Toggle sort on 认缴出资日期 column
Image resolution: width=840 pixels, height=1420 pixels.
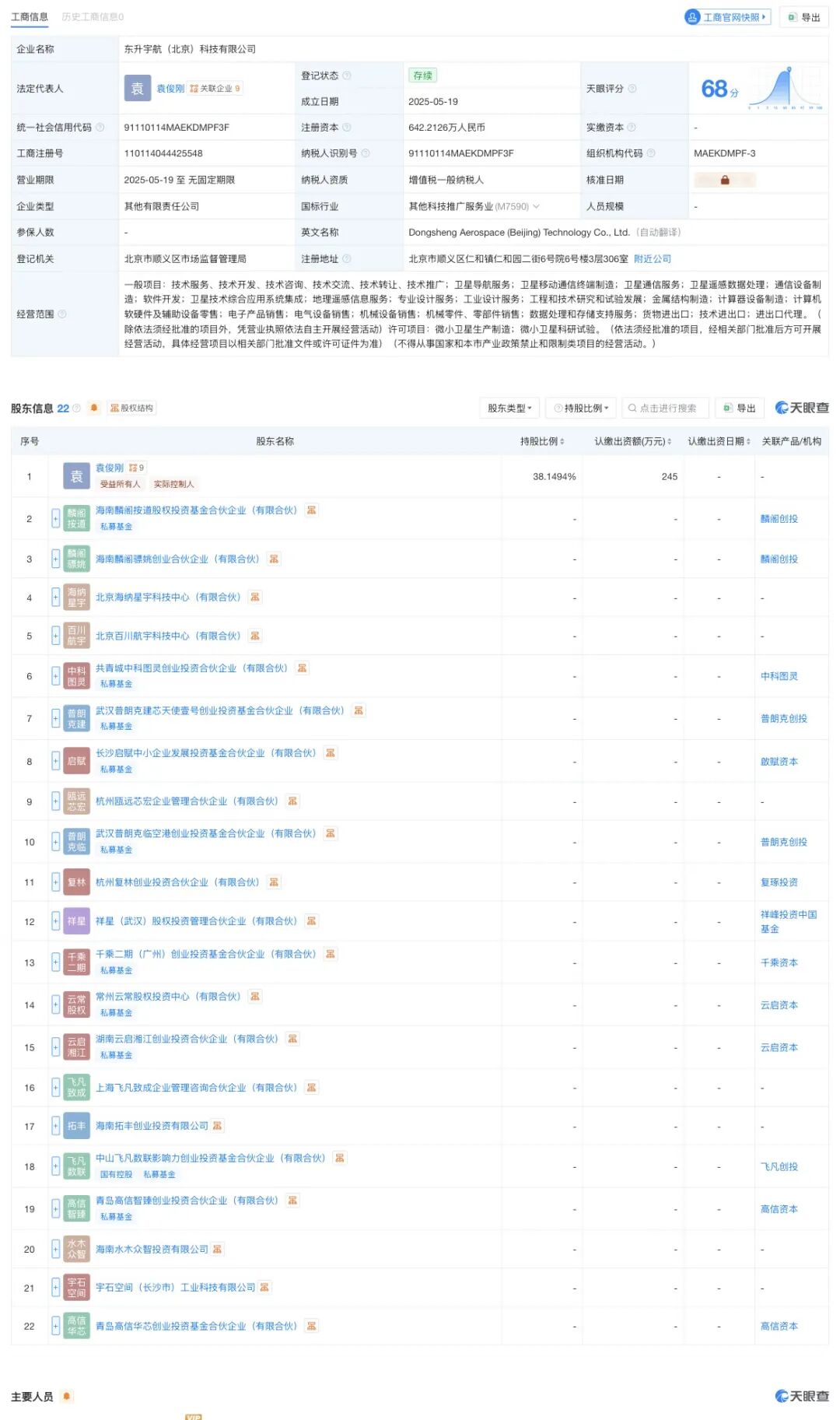(x=748, y=441)
